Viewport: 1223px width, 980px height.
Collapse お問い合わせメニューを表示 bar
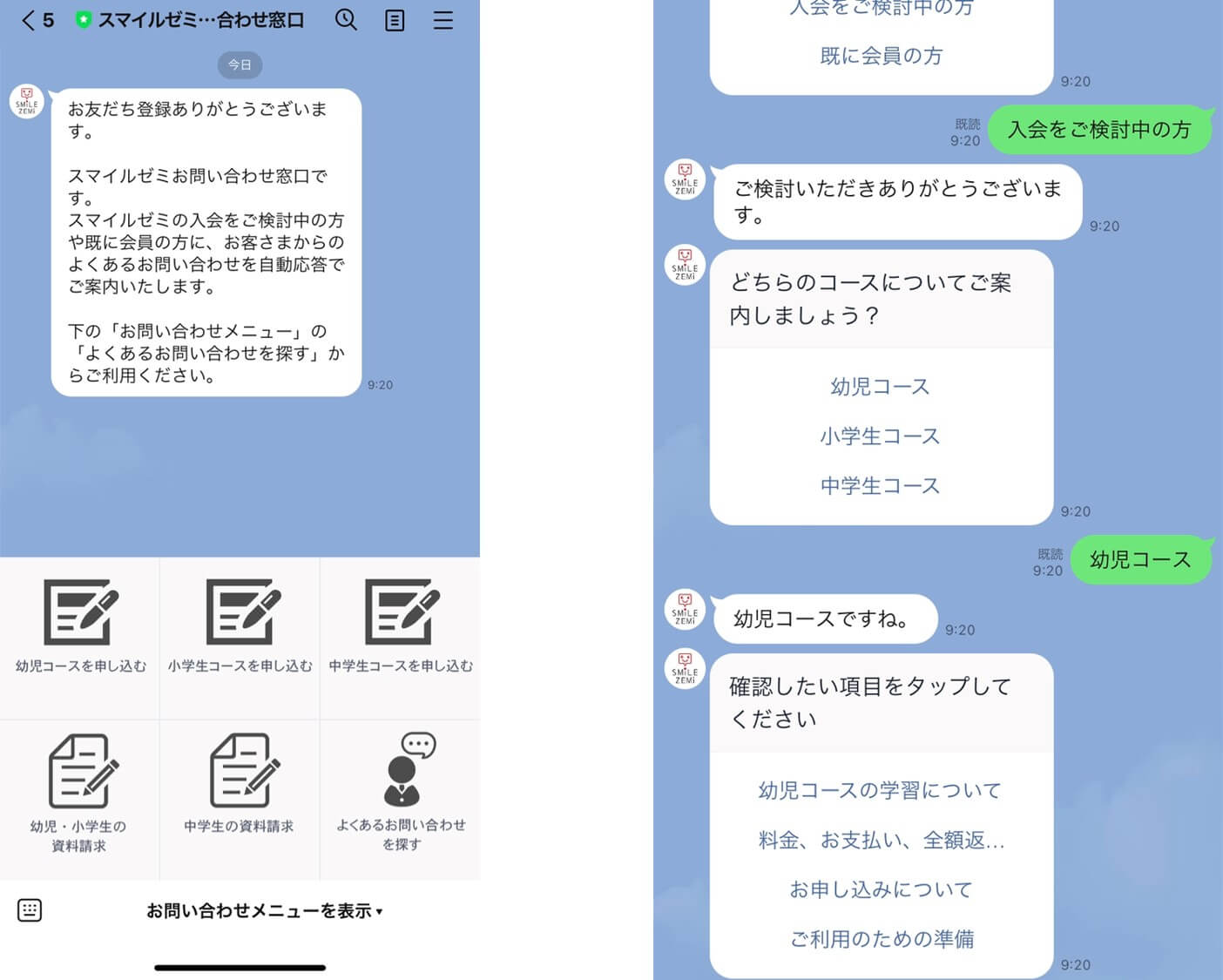point(264,911)
